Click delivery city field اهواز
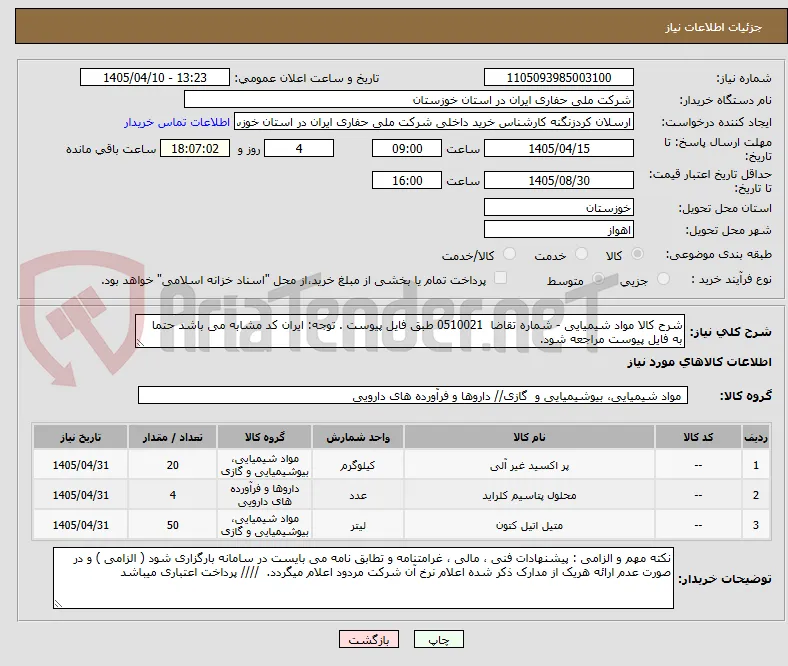The width and height of the screenshot is (788, 666). 558,230
